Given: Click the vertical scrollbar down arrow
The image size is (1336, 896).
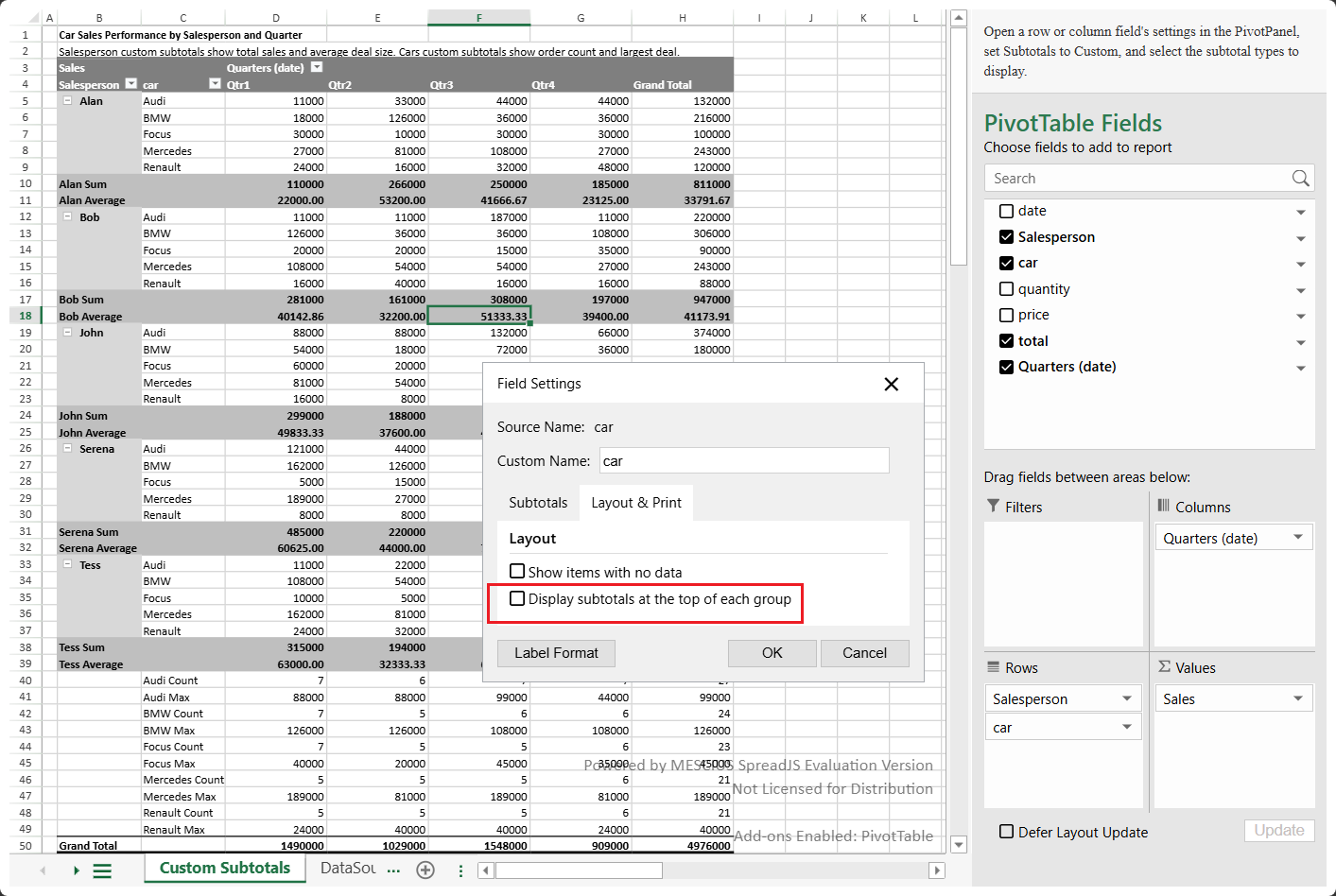Looking at the screenshot, I should (959, 845).
